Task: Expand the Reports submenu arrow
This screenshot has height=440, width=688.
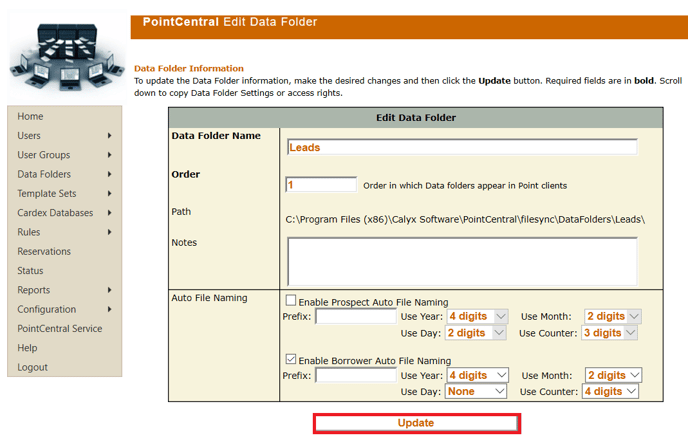Action: tap(109, 290)
